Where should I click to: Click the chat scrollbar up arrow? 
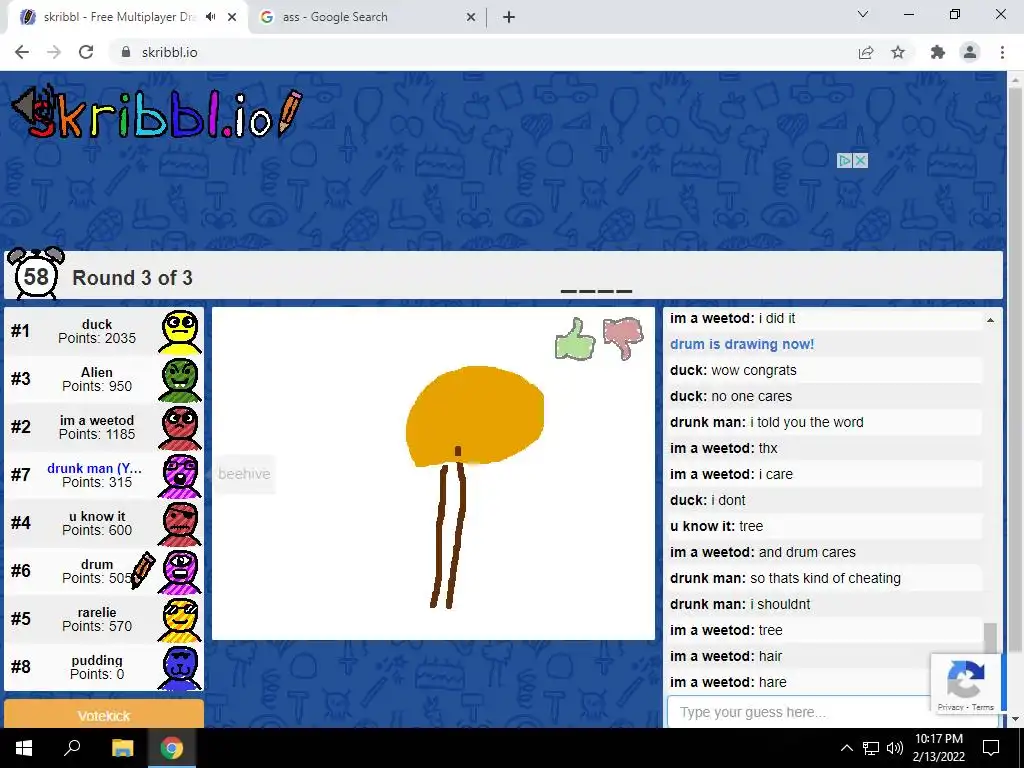990,320
